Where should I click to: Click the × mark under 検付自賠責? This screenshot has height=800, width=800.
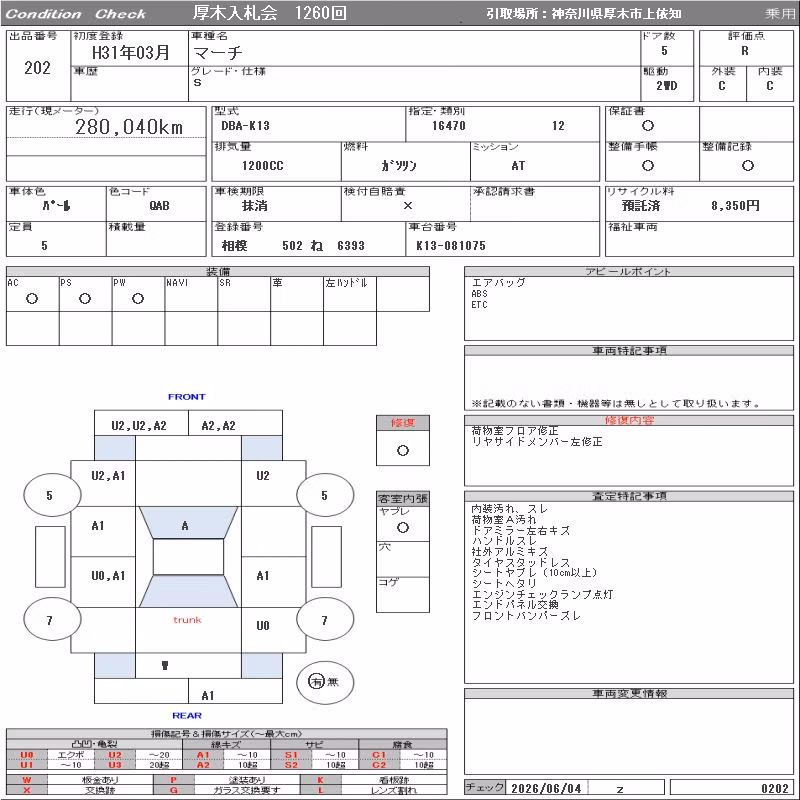408,206
